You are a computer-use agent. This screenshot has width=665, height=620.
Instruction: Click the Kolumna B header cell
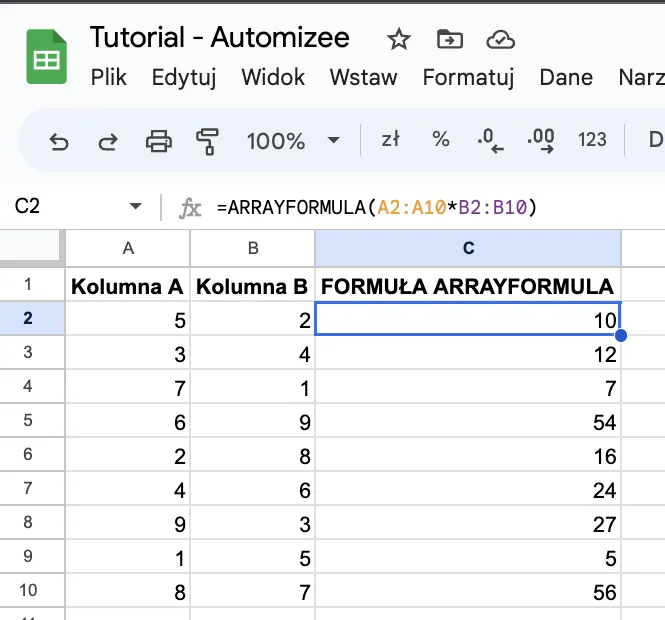point(253,285)
